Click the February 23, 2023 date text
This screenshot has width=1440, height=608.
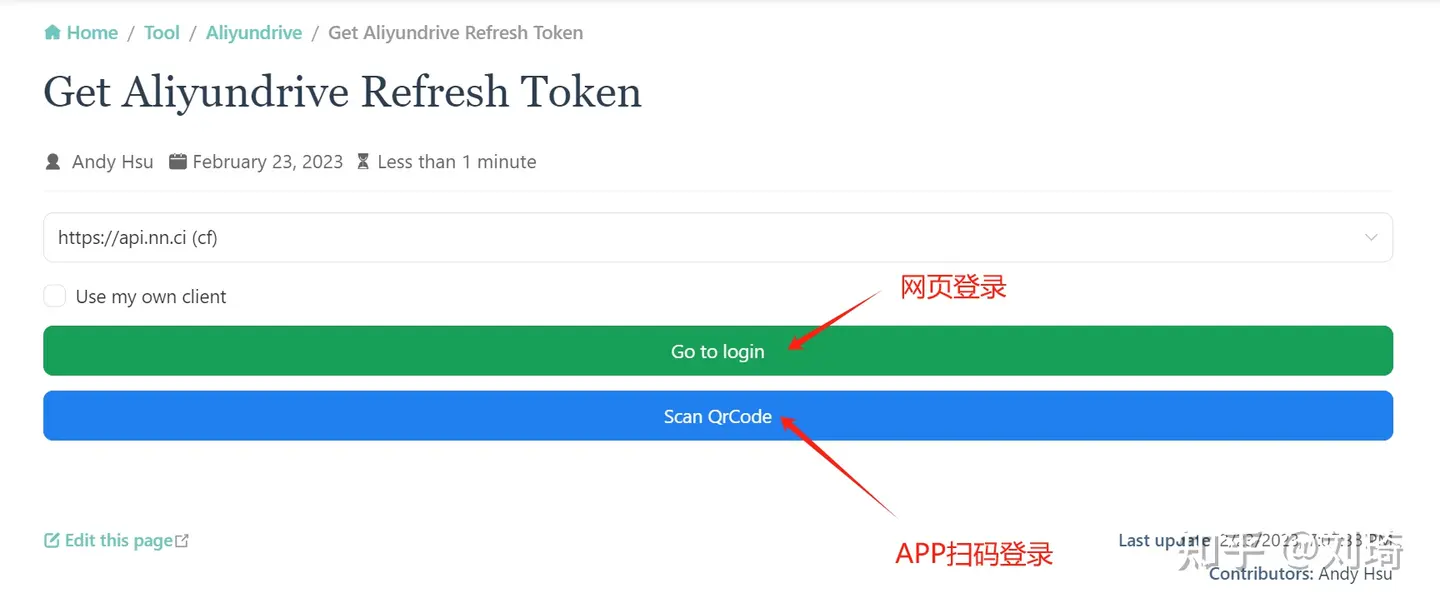[x=268, y=162]
